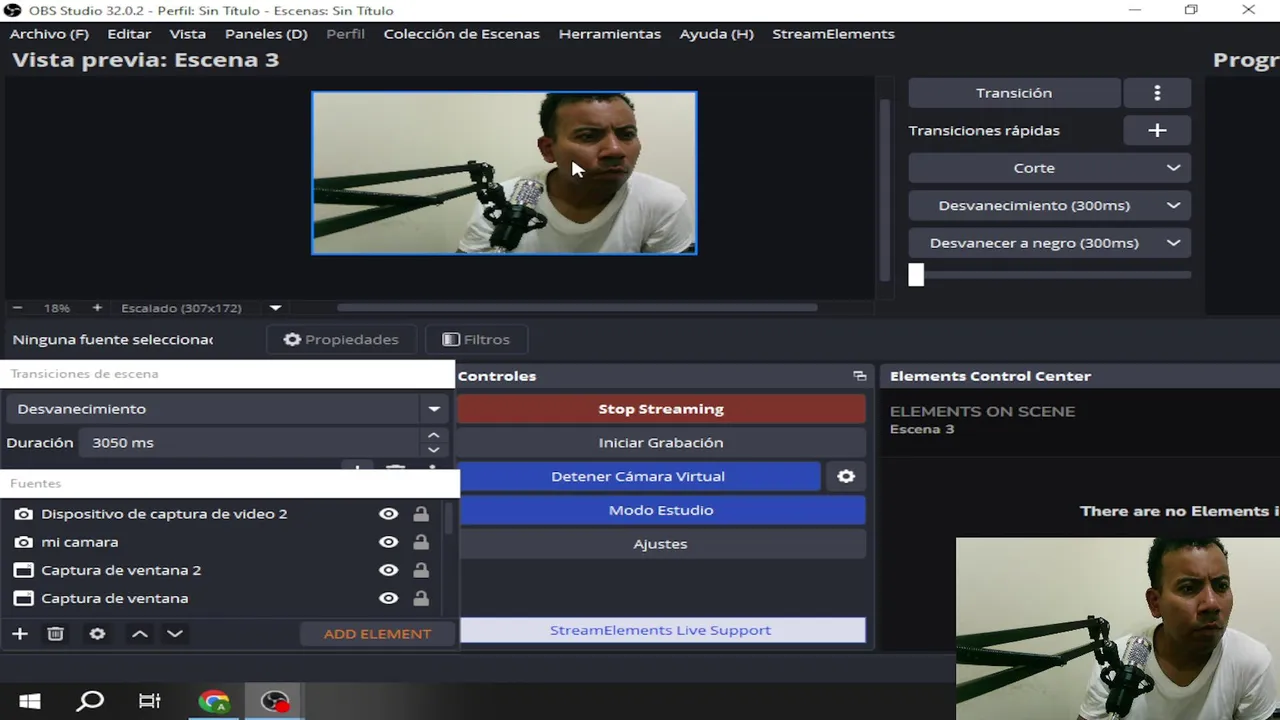Zoom in preview with plus icon
The width and height of the screenshot is (1280, 720).
97,308
